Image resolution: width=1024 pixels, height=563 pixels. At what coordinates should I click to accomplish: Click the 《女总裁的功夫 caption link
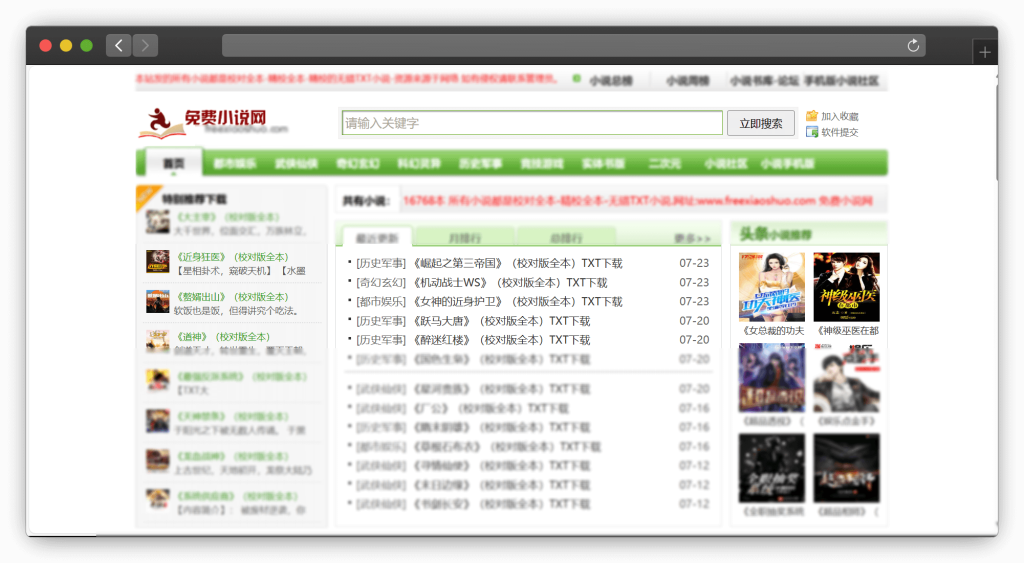[x=773, y=330]
